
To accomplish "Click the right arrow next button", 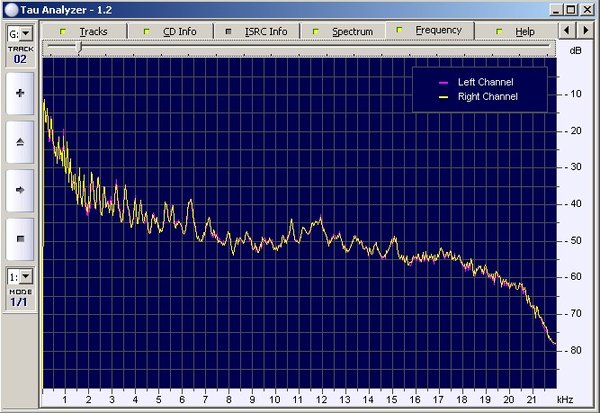I will pyautogui.click(x=20, y=190).
